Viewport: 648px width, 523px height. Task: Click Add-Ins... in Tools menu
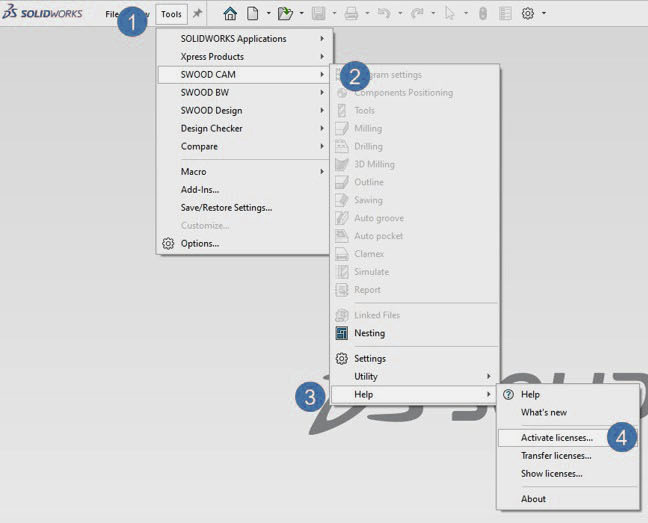pos(200,189)
